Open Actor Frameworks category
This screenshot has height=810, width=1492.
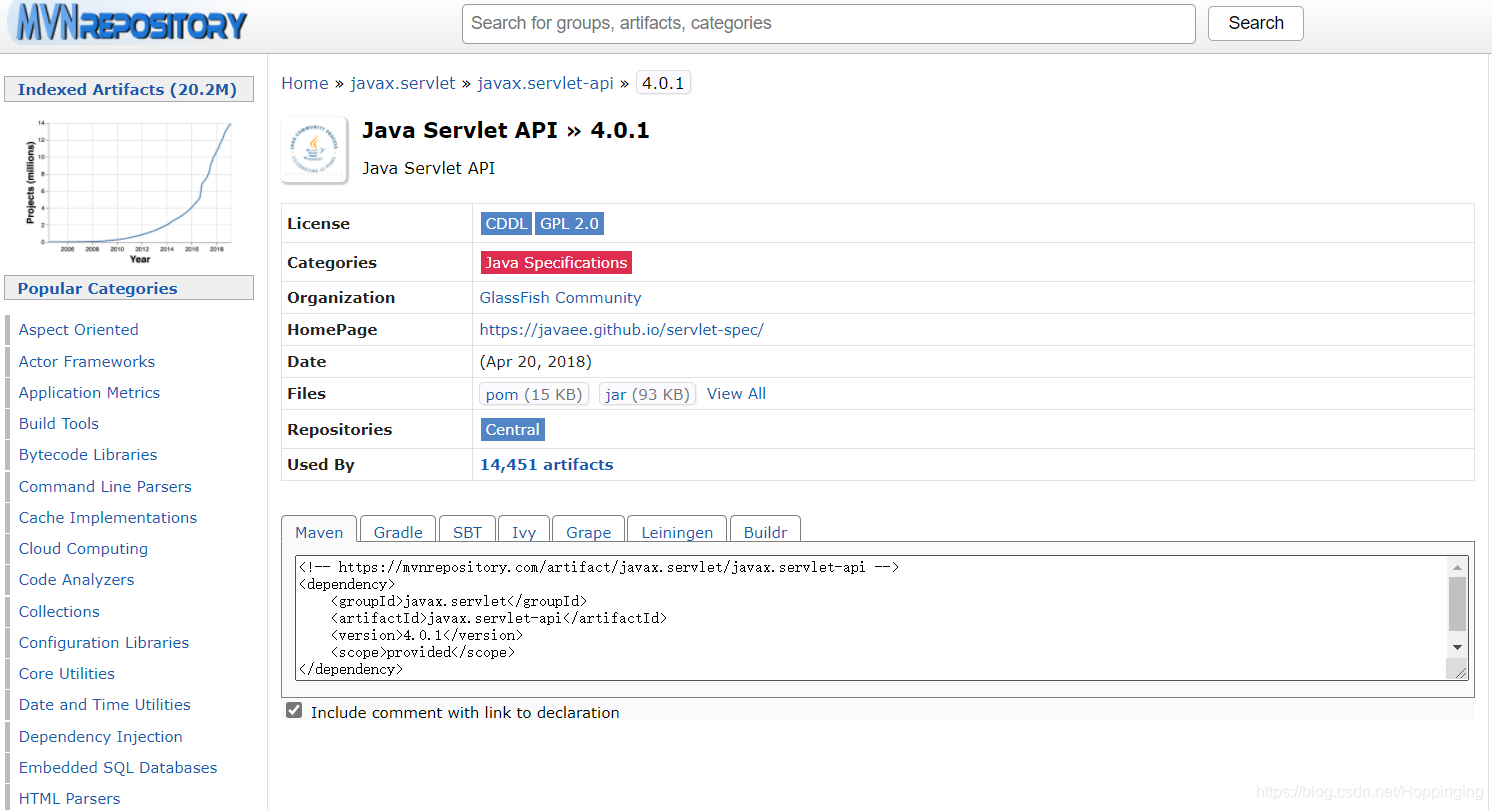pos(87,362)
